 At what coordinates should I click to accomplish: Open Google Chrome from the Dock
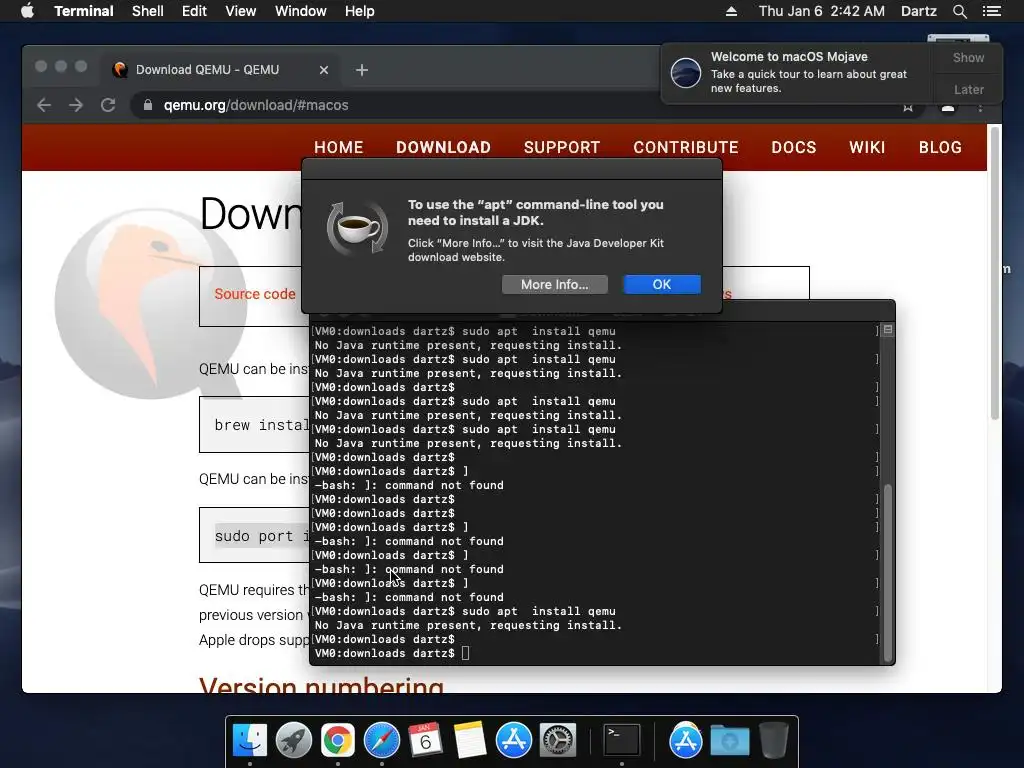[x=338, y=741]
